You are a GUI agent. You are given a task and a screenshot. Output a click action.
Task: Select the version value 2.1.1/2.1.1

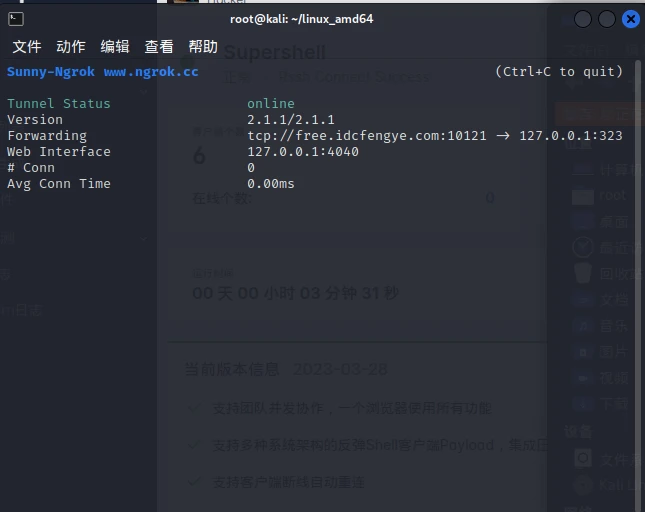click(290, 120)
